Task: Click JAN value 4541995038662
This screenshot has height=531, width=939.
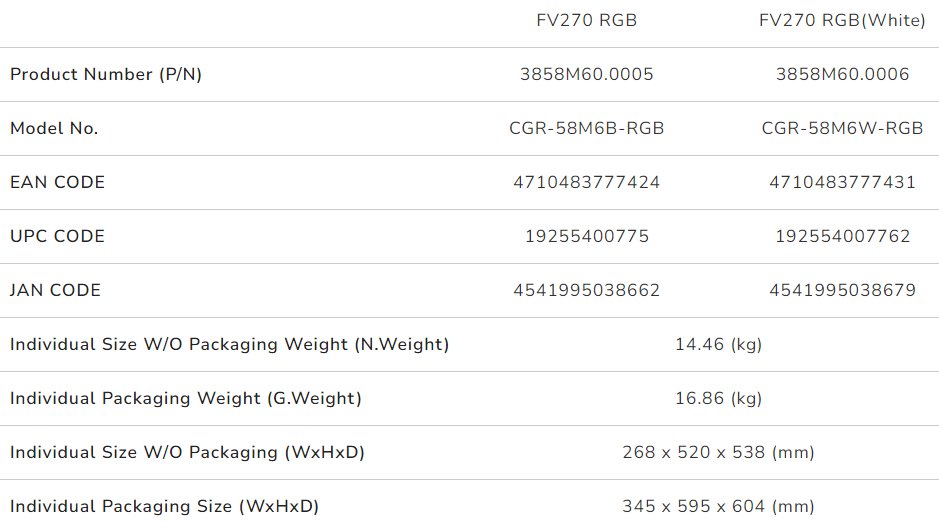Action: pos(587,291)
